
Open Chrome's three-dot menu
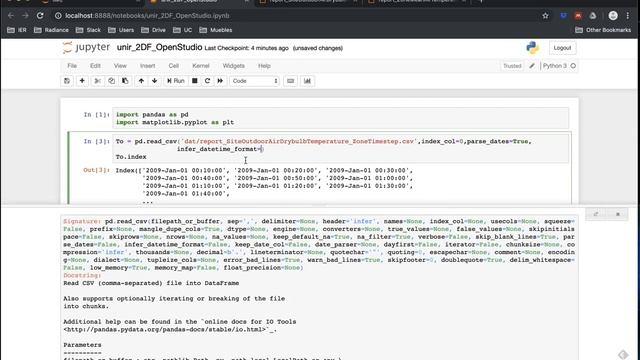point(628,16)
